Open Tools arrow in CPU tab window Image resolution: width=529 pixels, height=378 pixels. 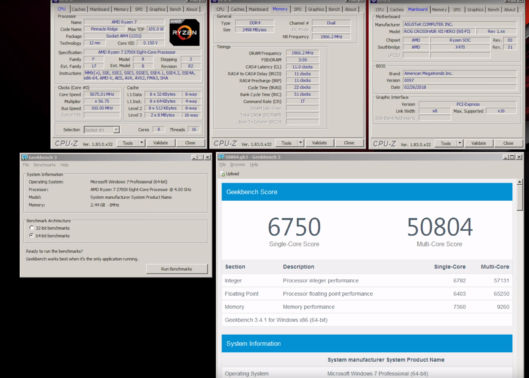pos(142,143)
